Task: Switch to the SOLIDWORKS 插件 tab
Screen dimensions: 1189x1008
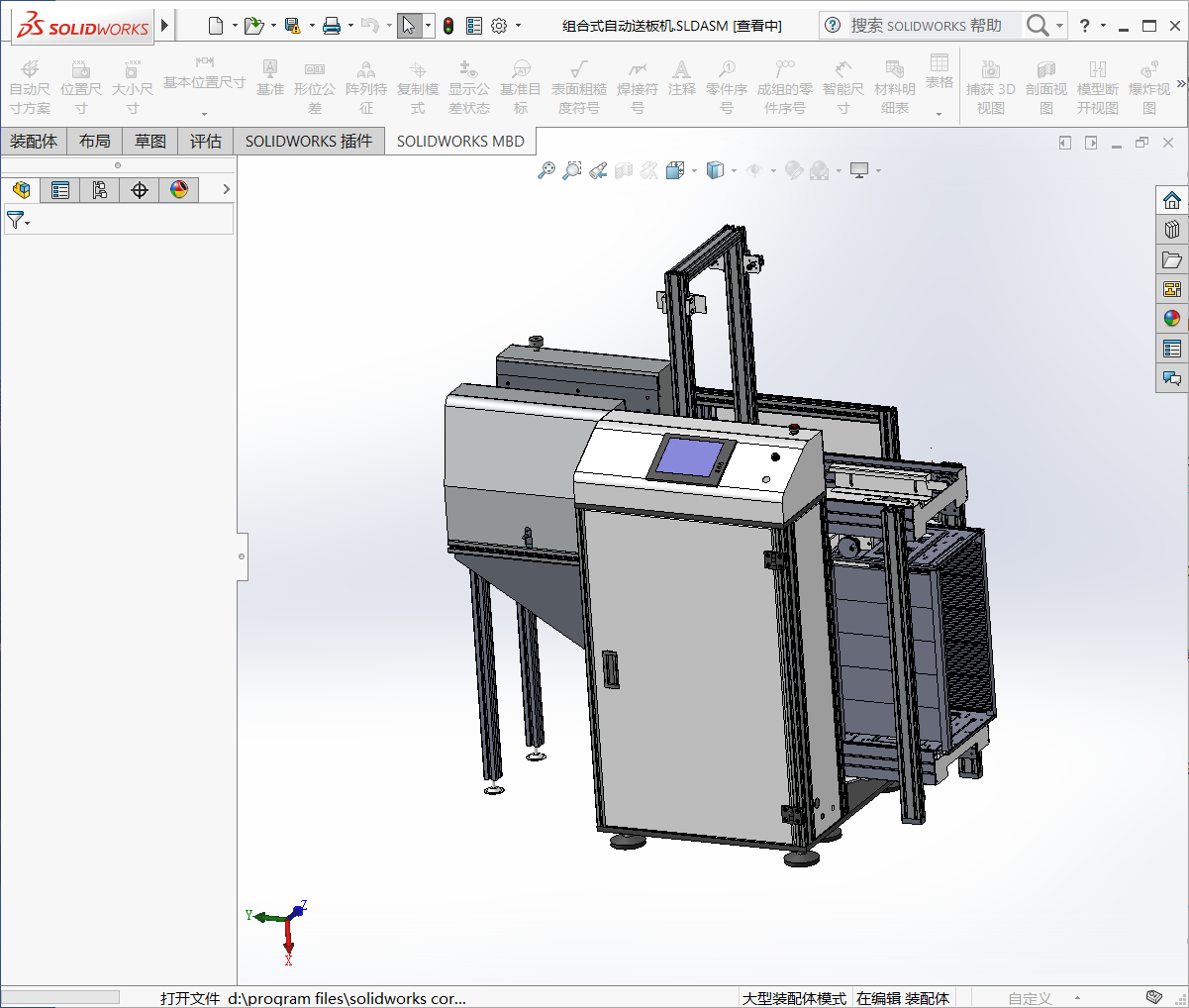Action: (x=309, y=142)
